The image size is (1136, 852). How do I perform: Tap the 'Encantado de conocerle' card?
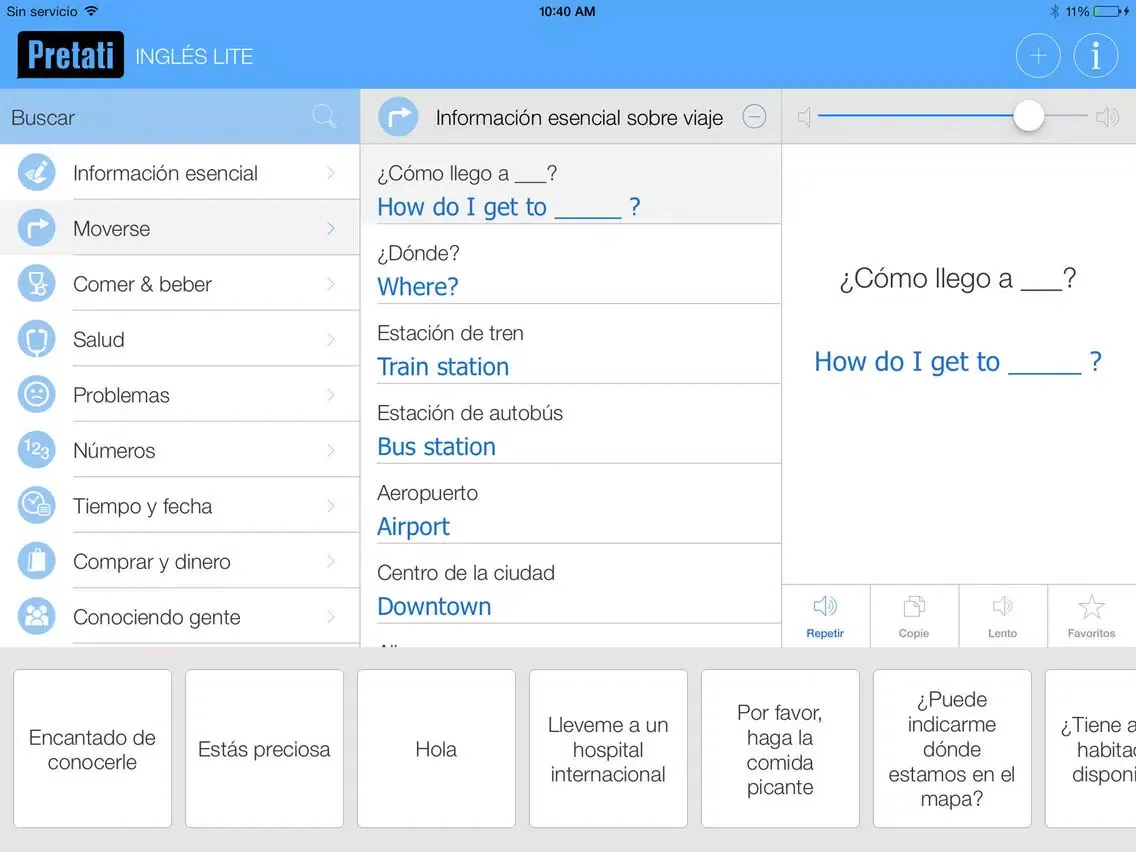[x=92, y=748]
